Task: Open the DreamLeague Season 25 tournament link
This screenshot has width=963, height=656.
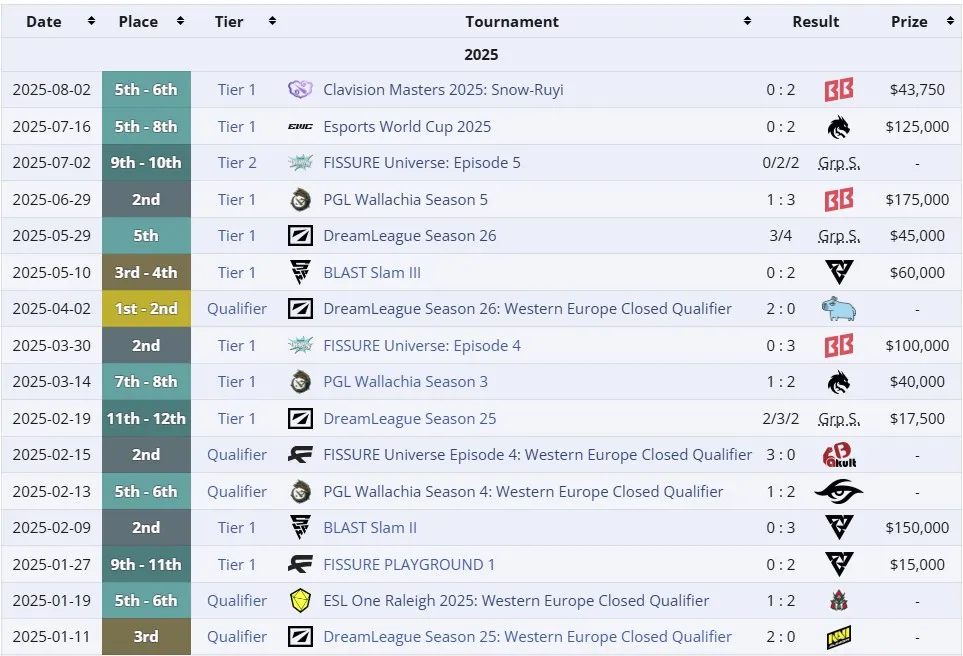Action: point(410,418)
